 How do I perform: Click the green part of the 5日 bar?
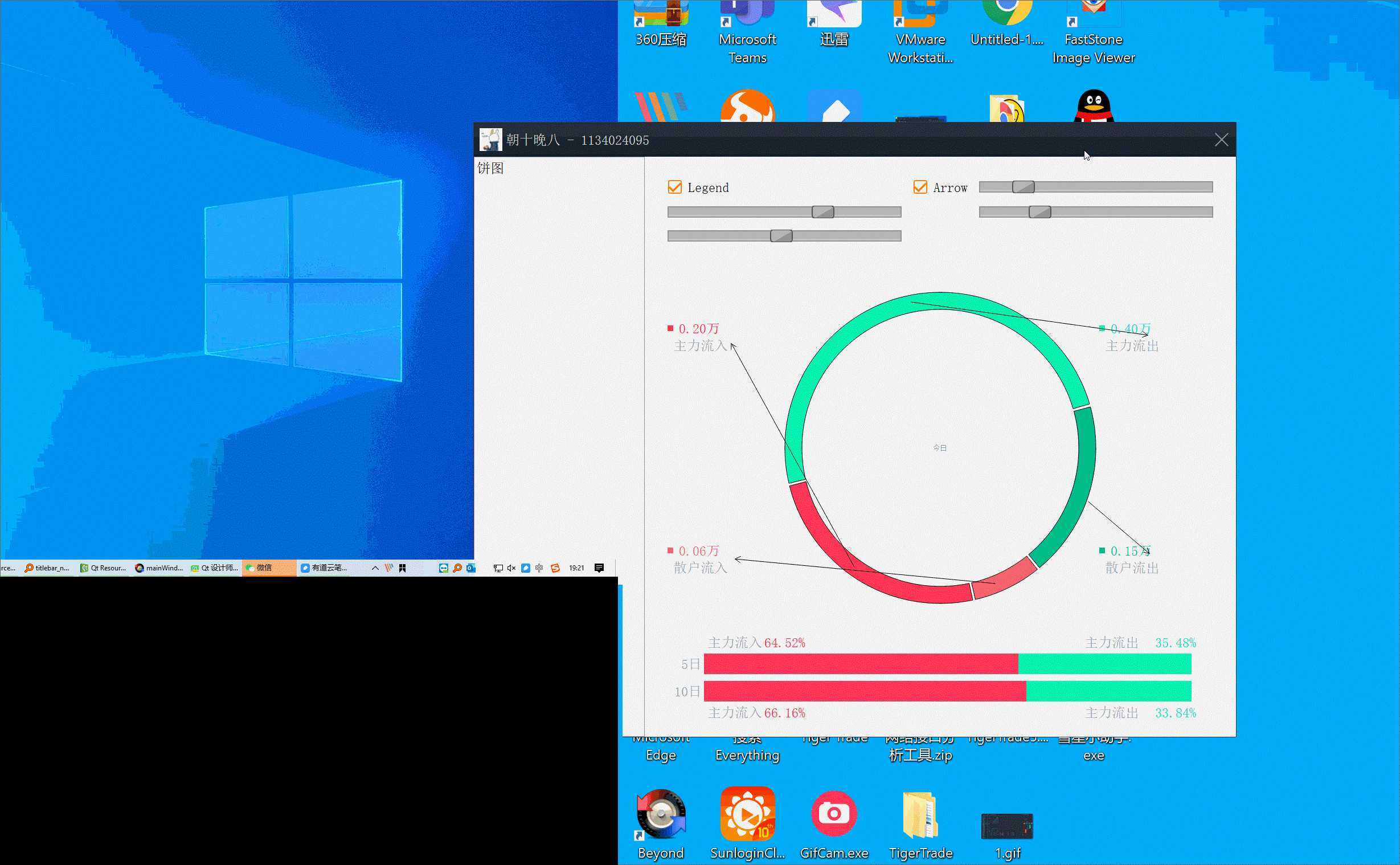point(1104,664)
